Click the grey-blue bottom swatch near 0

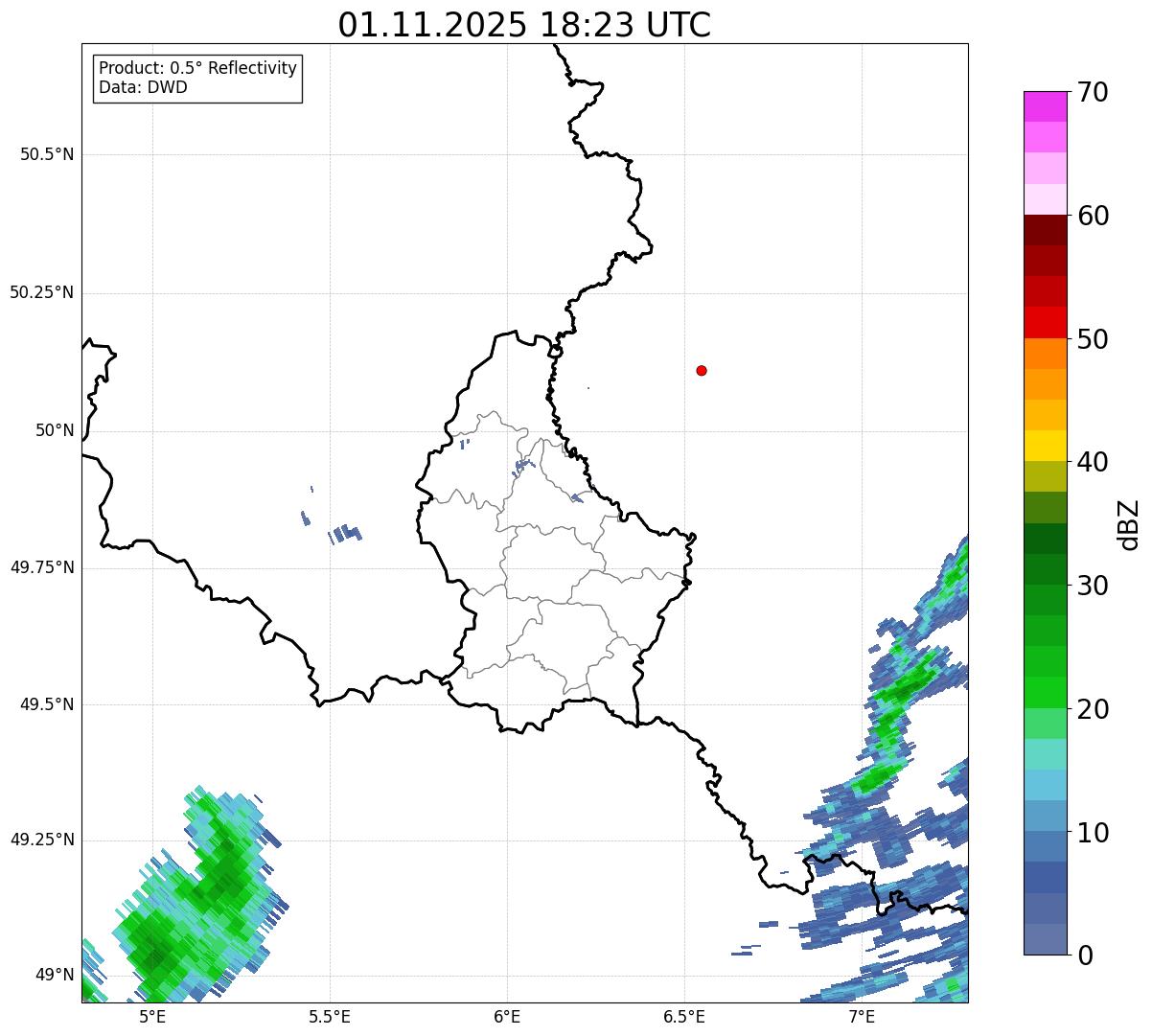[1046, 939]
